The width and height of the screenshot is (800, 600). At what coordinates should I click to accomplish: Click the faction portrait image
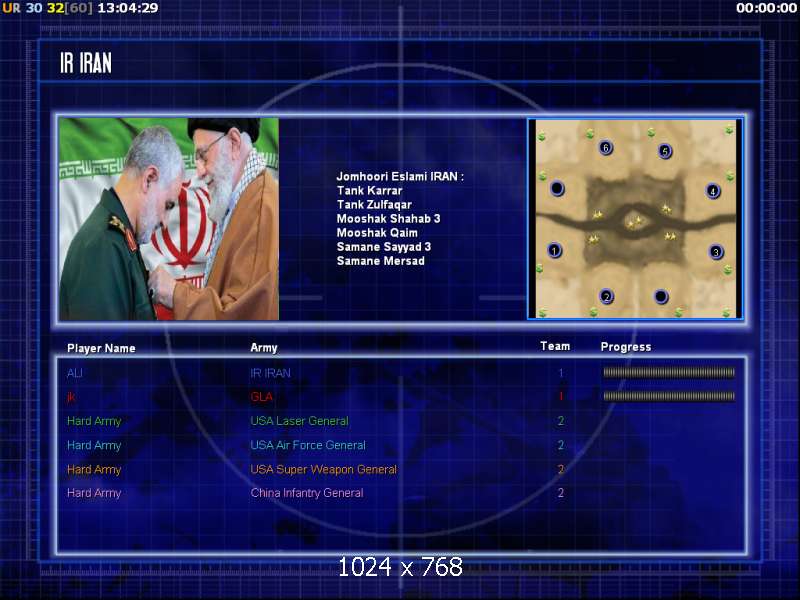pyautogui.click(x=169, y=219)
